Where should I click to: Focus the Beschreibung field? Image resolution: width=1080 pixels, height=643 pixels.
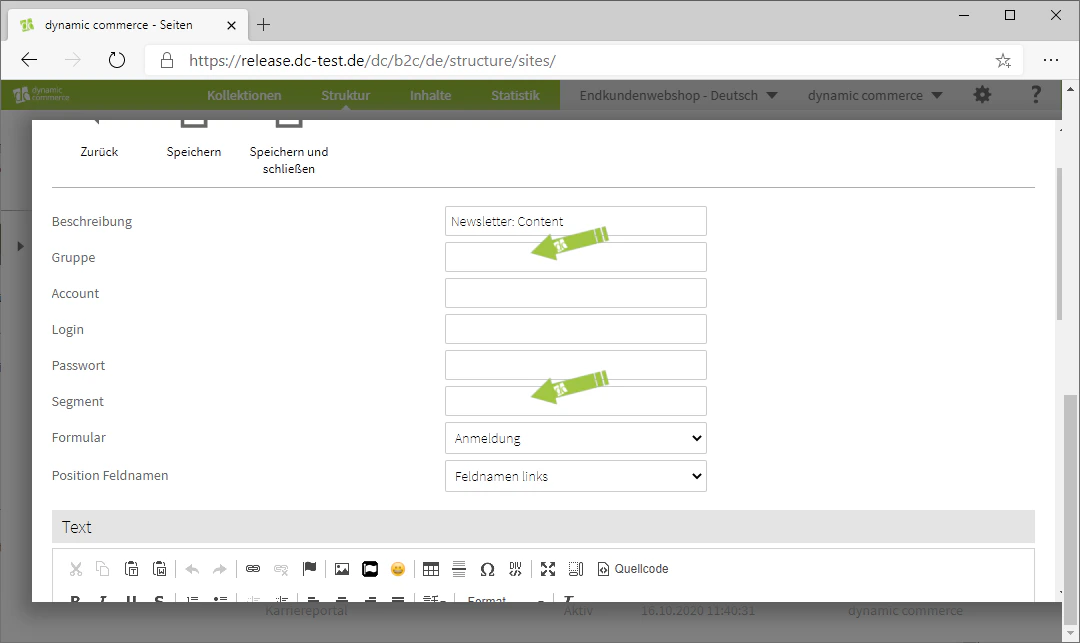coord(576,221)
